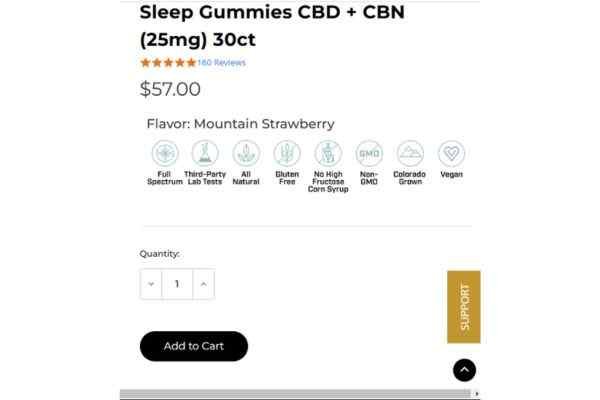Viewport: 600px width, 400px height.
Task: Click the black scroll-to-top arrow button
Action: (x=464, y=370)
